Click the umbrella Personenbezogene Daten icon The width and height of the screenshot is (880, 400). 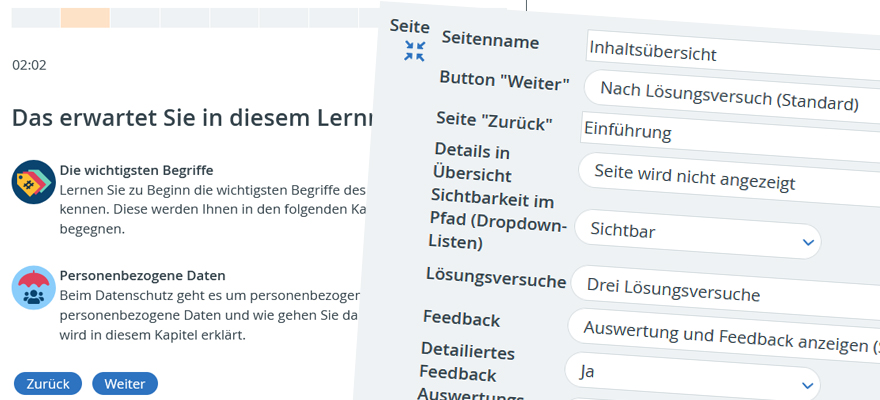click(x=34, y=287)
